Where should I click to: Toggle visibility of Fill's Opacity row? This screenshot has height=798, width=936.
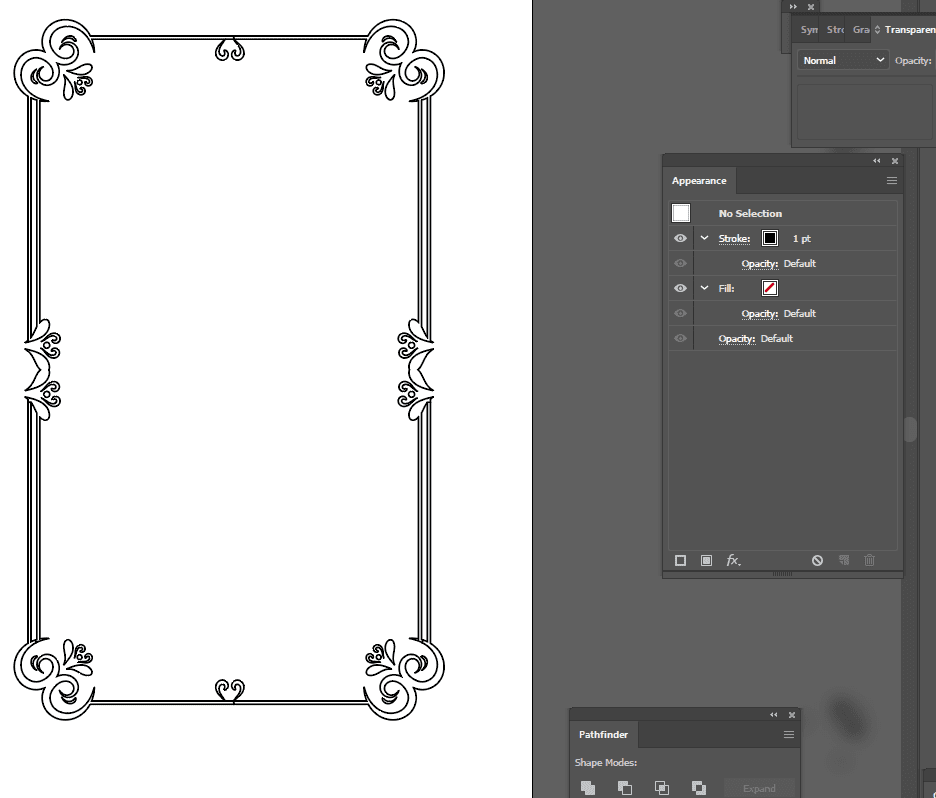[681, 313]
